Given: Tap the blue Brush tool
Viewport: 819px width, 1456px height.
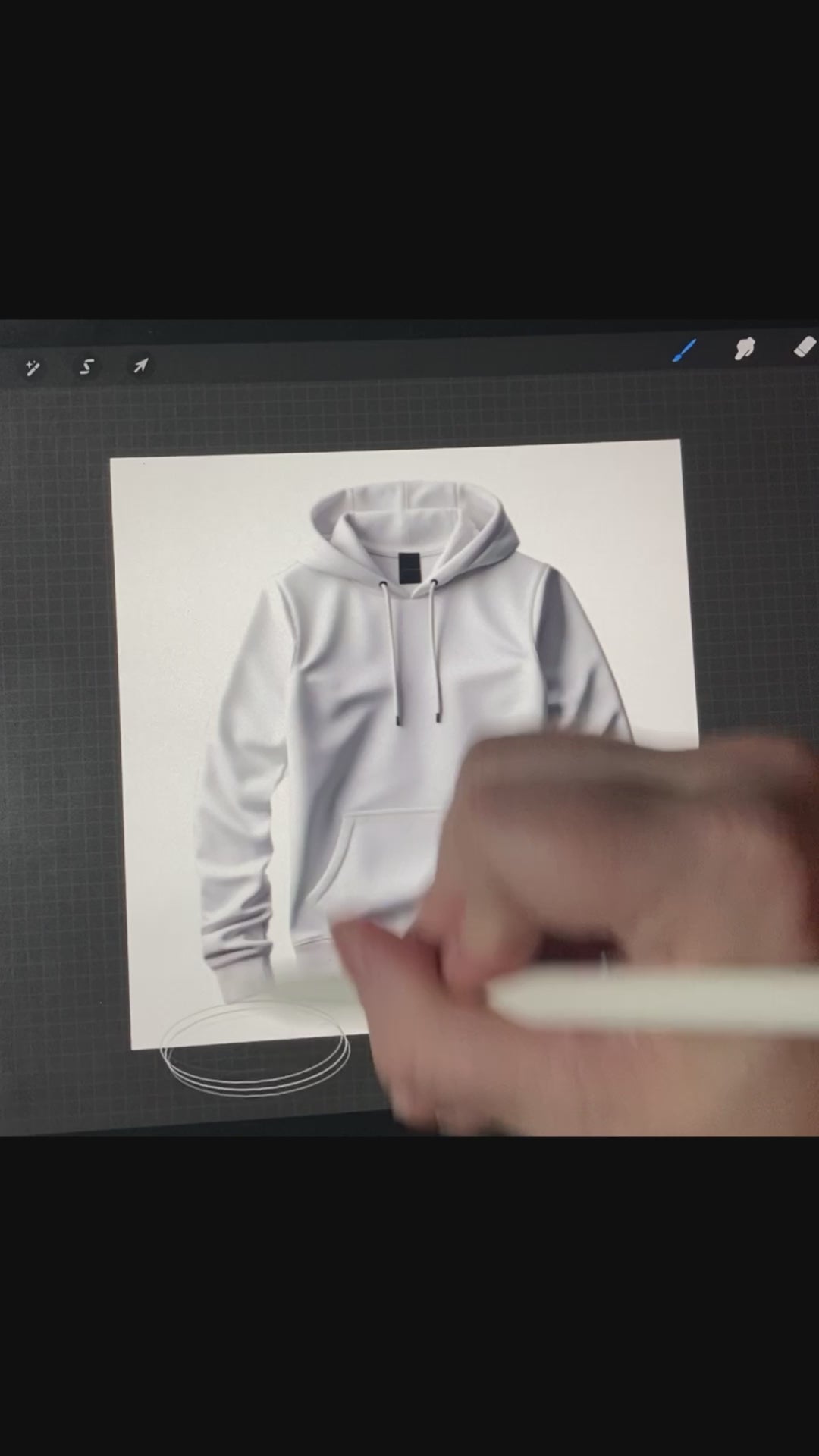Looking at the screenshot, I should [x=684, y=351].
